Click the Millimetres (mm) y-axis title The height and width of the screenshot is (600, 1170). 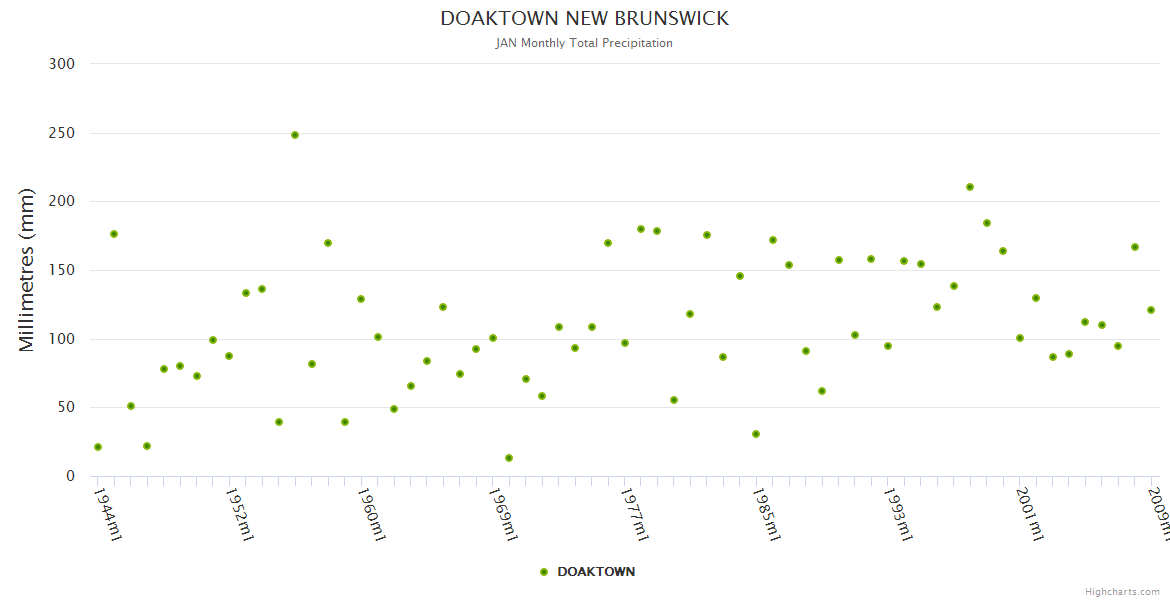click(27, 270)
